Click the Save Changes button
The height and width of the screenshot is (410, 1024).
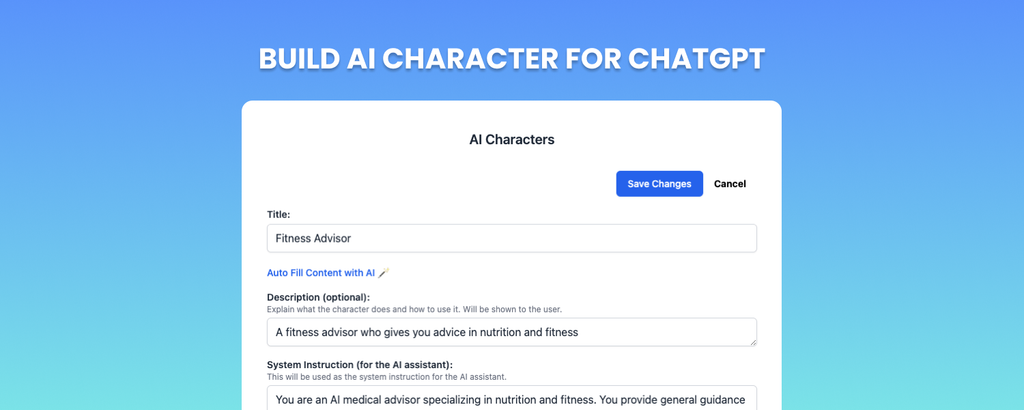(659, 183)
